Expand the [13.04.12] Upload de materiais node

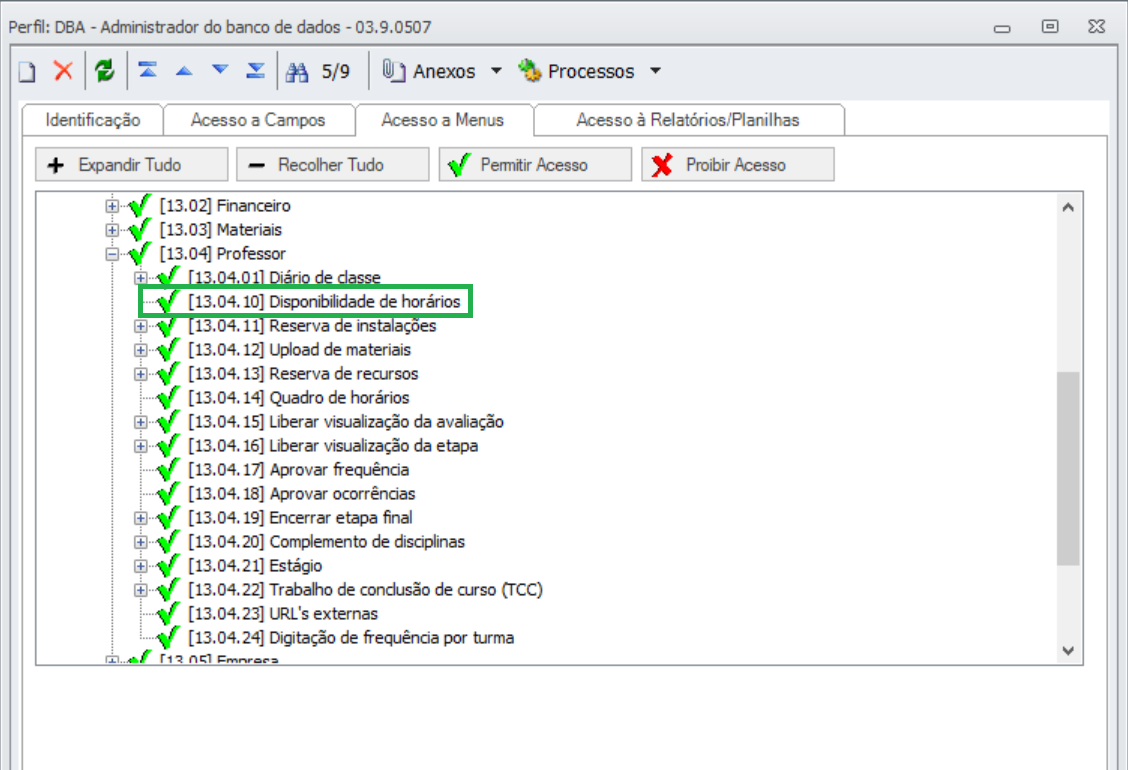pyautogui.click(x=141, y=350)
